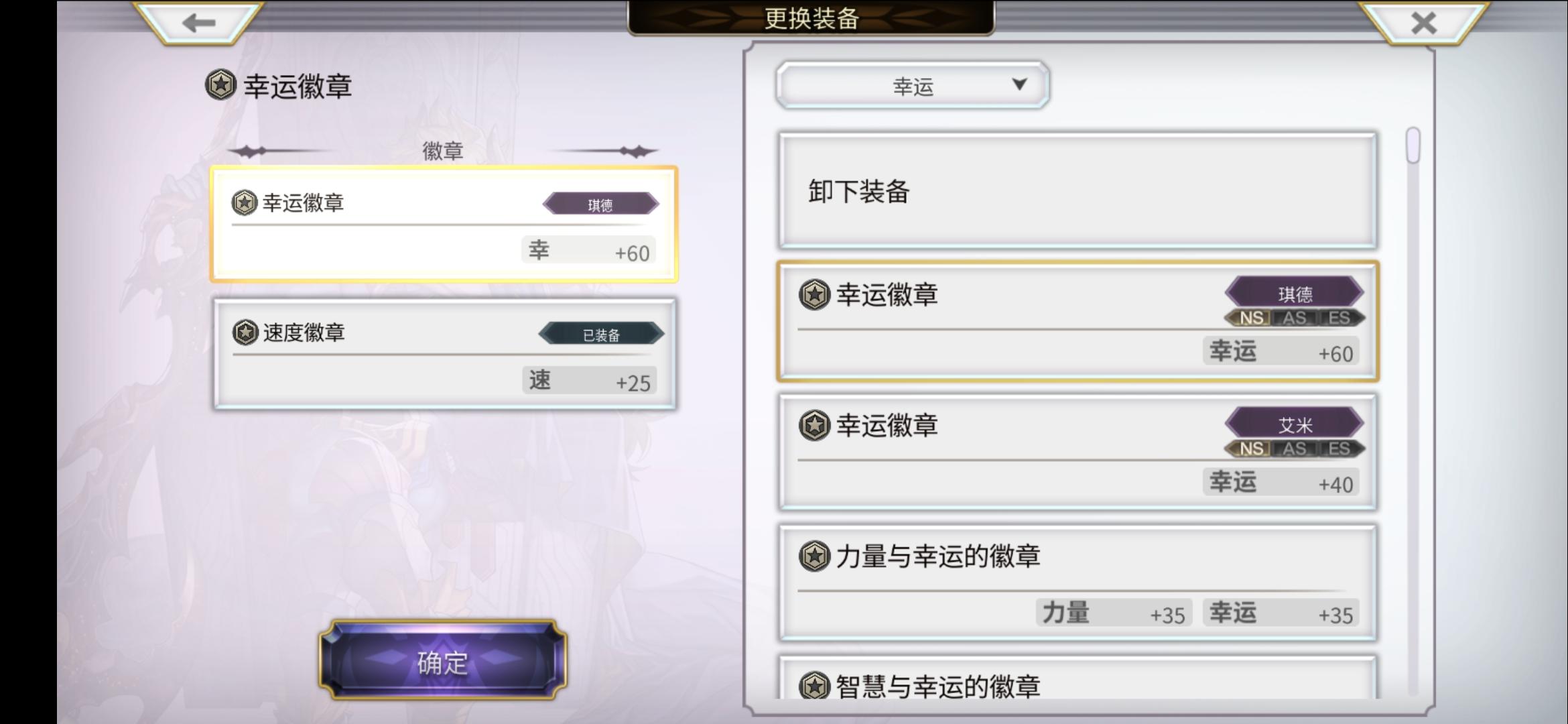Click badge icon beside the 幸运徽章 heading
The height and width of the screenshot is (724, 1568).
[220, 85]
